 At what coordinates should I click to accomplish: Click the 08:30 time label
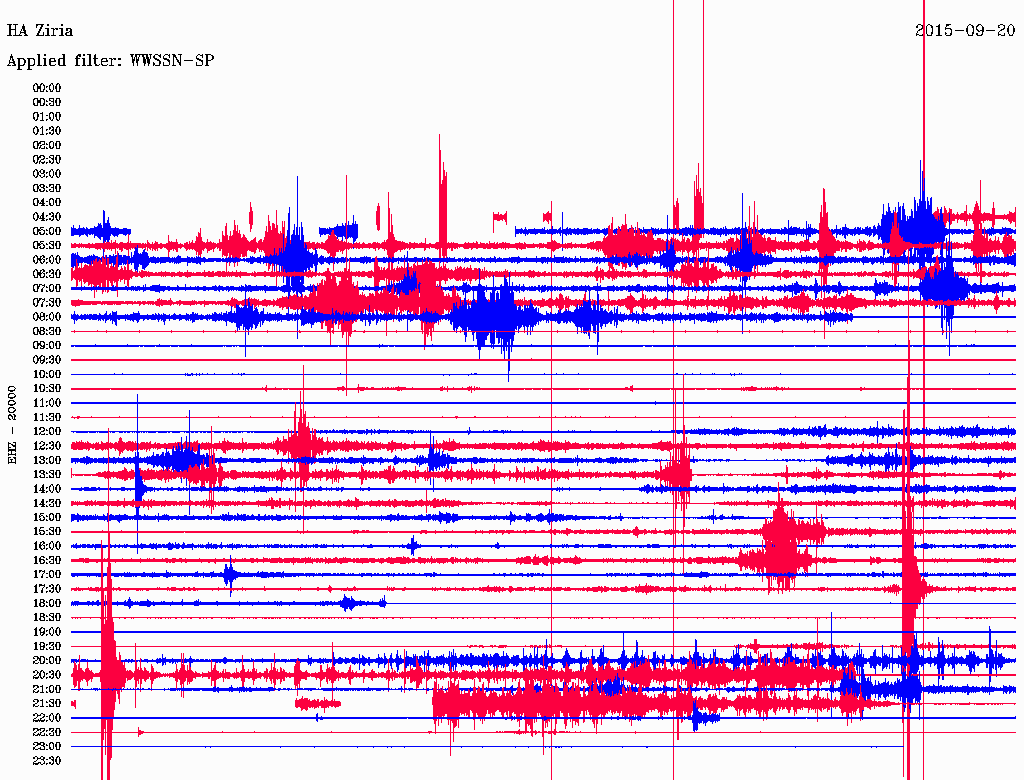[47, 332]
